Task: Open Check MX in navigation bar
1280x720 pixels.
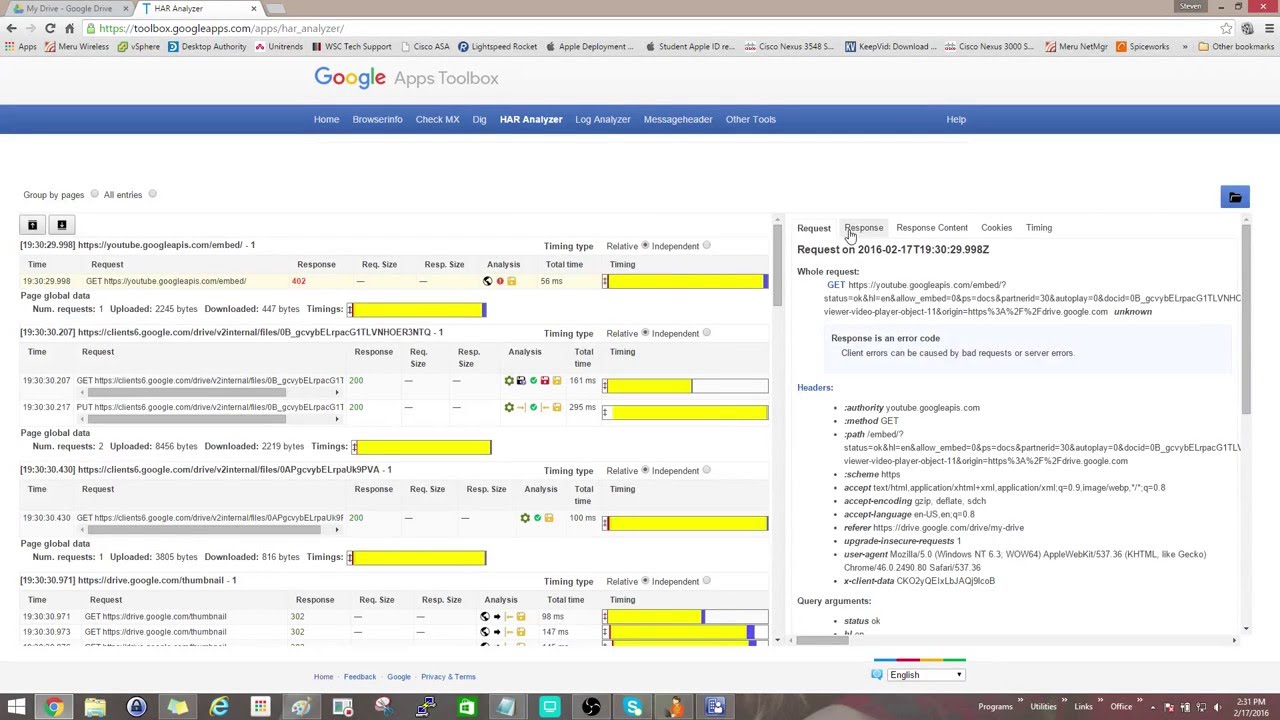Action: (x=437, y=119)
